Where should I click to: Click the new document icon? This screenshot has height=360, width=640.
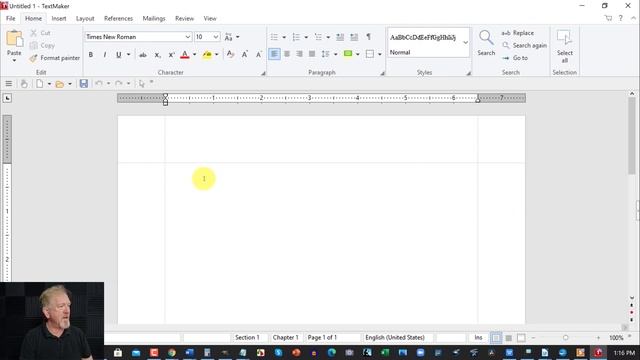tap(40, 84)
